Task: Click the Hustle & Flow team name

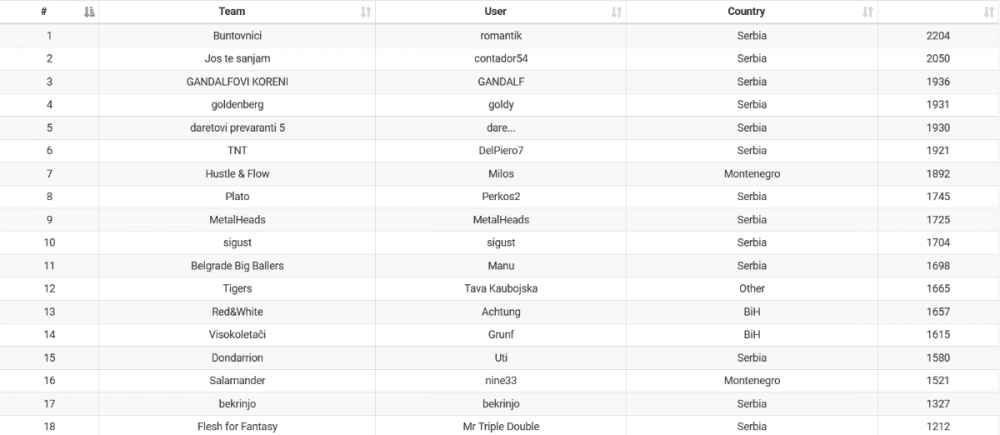Action: [237, 173]
